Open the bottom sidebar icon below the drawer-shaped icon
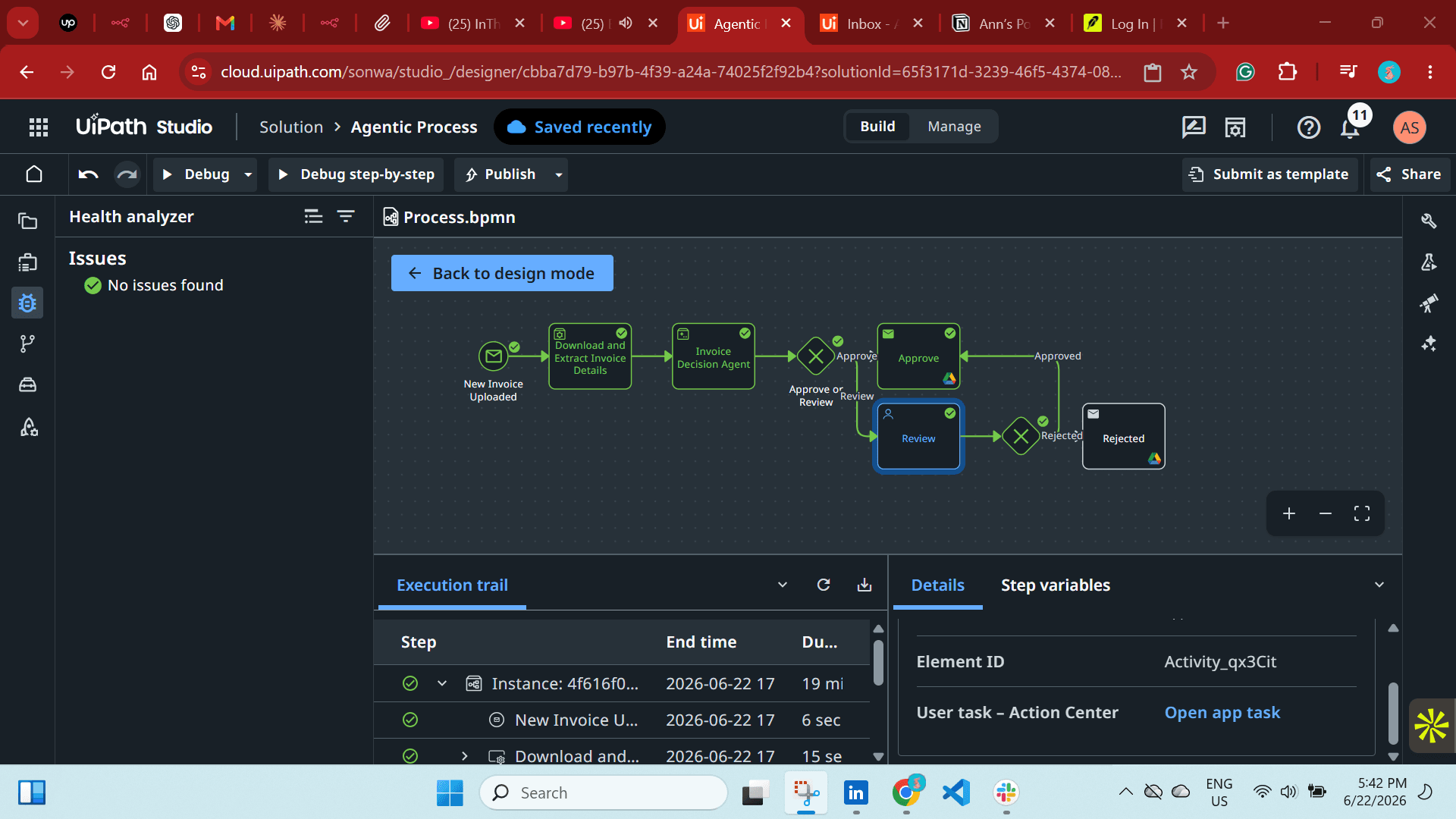The width and height of the screenshot is (1456, 819). [x=27, y=427]
